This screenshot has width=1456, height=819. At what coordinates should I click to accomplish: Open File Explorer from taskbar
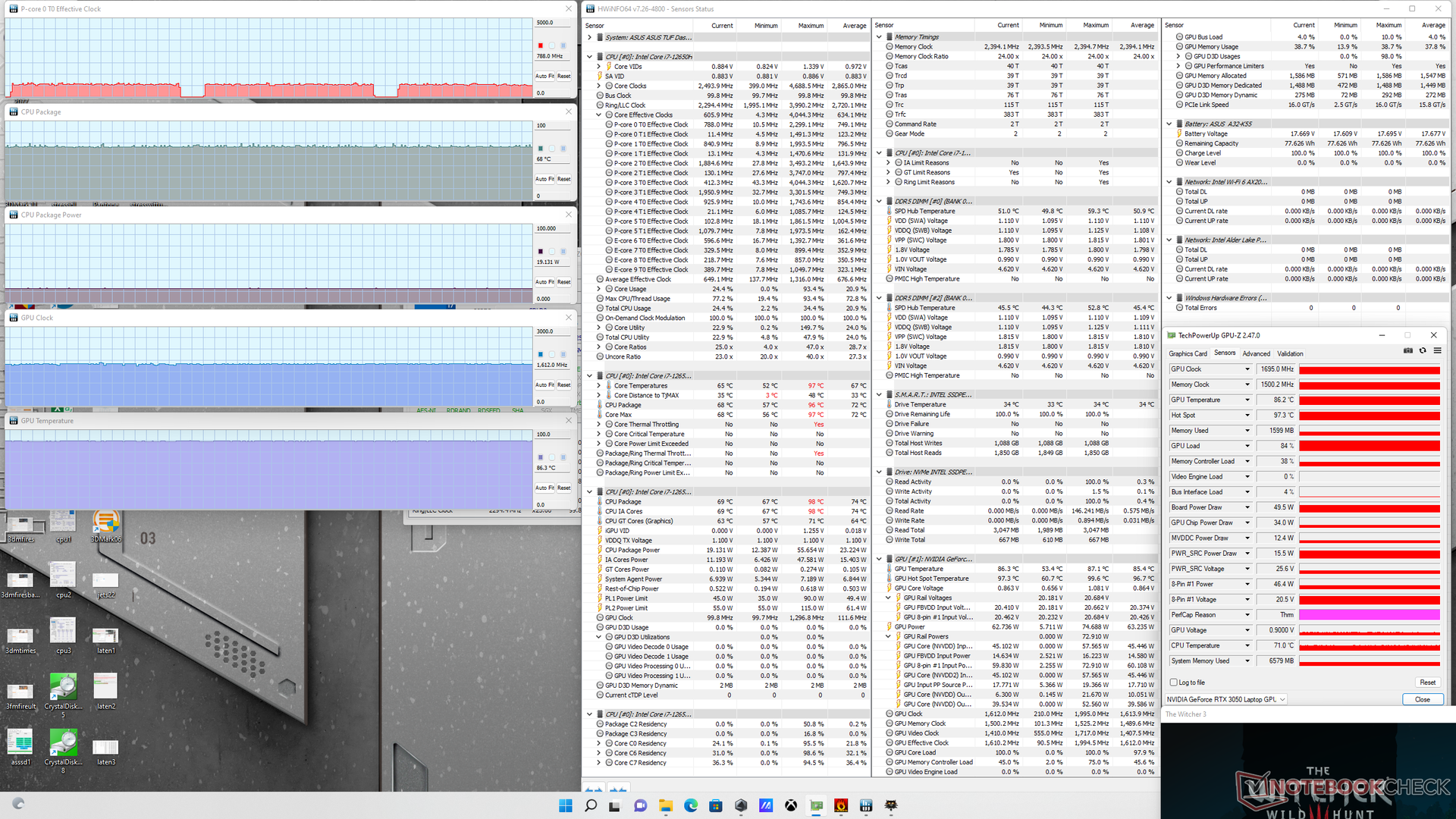(666, 805)
